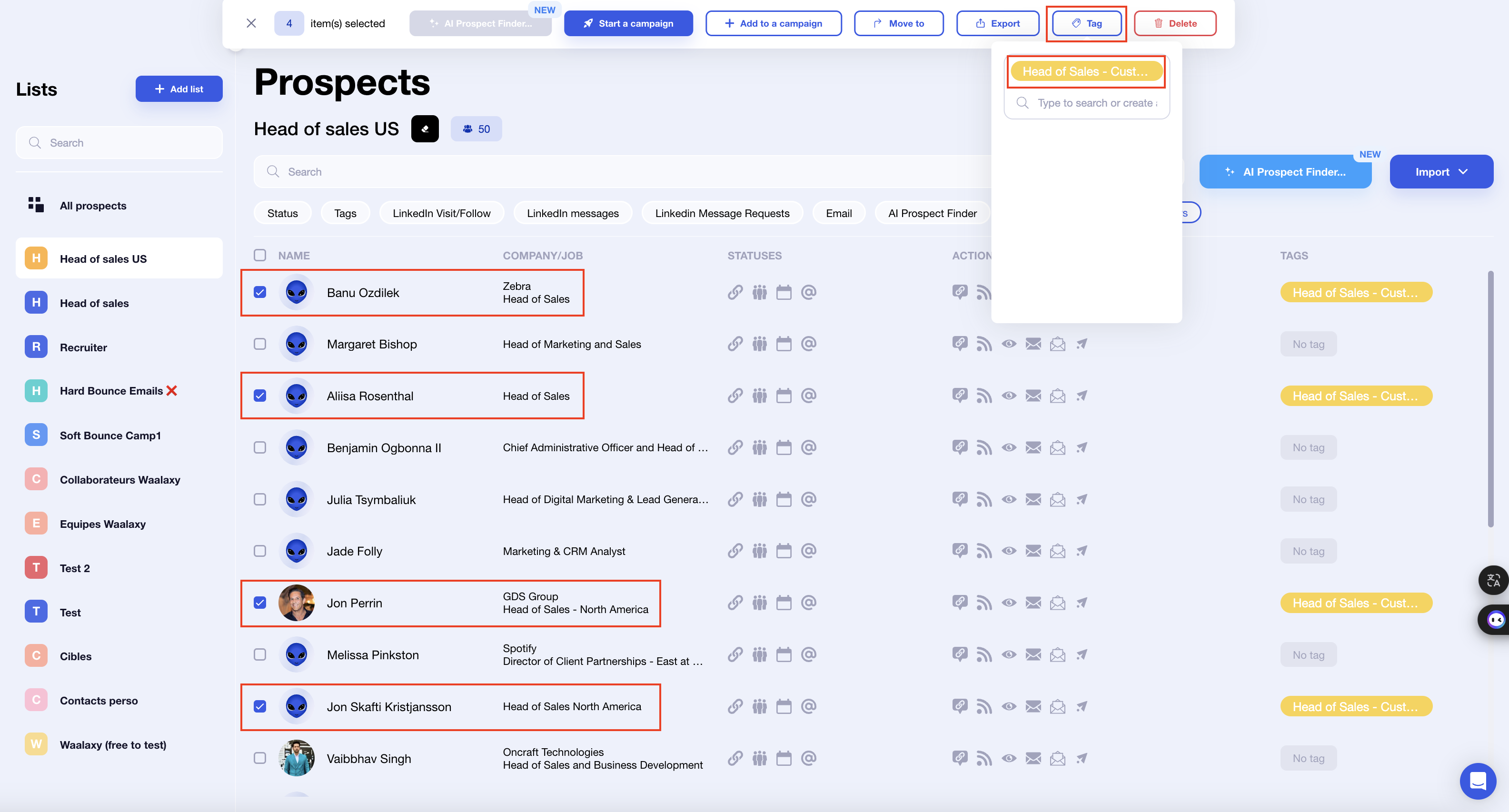
Task: Click the calendar scheduling icon for Aliisa Rosenthal
Action: pyautogui.click(x=784, y=395)
